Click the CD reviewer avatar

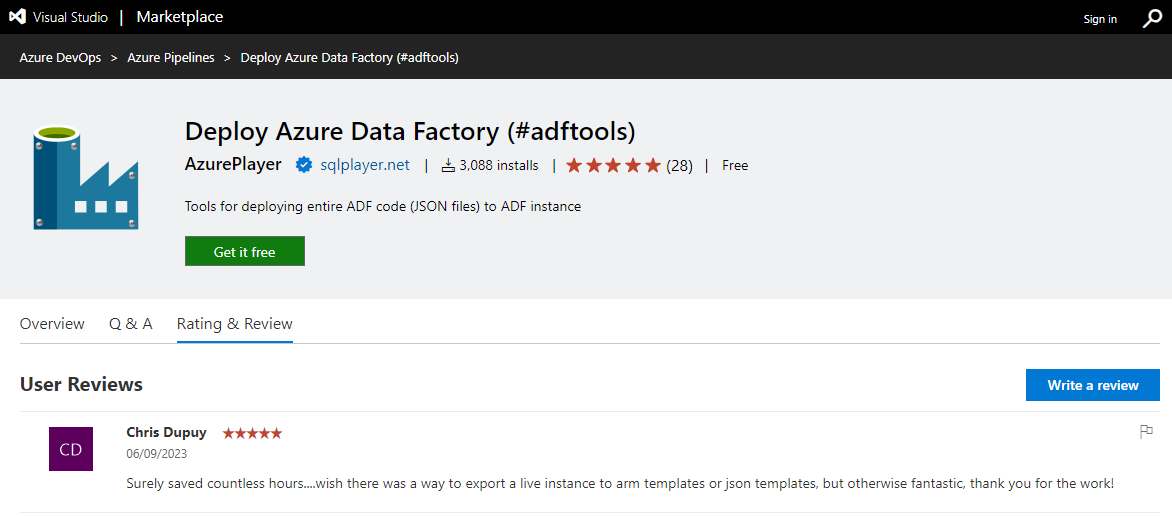pyautogui.click(x=71, y=449)
